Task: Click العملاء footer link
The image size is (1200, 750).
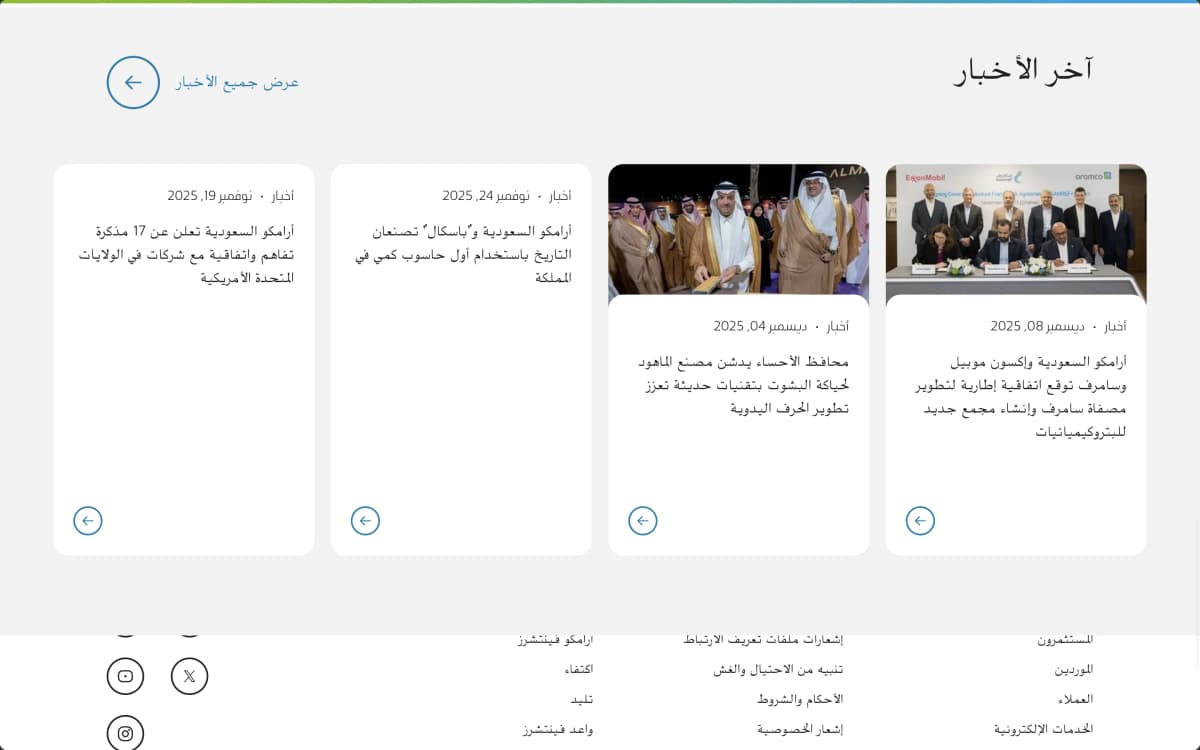Action: (x=1075, y=699)
